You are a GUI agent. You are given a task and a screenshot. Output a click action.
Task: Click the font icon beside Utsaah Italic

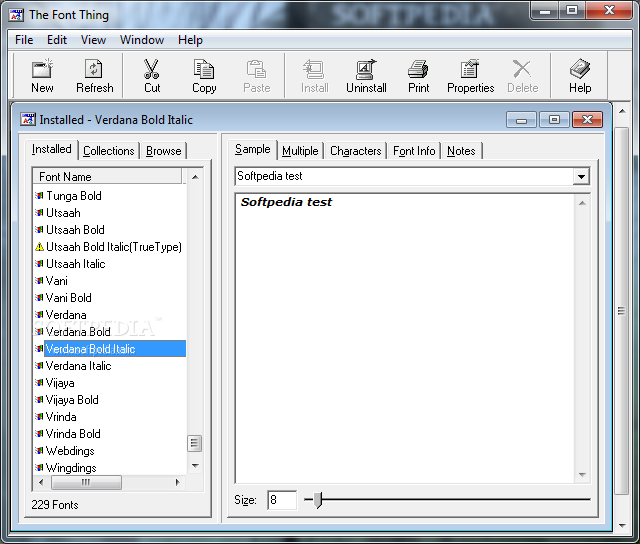coord(39,264)
